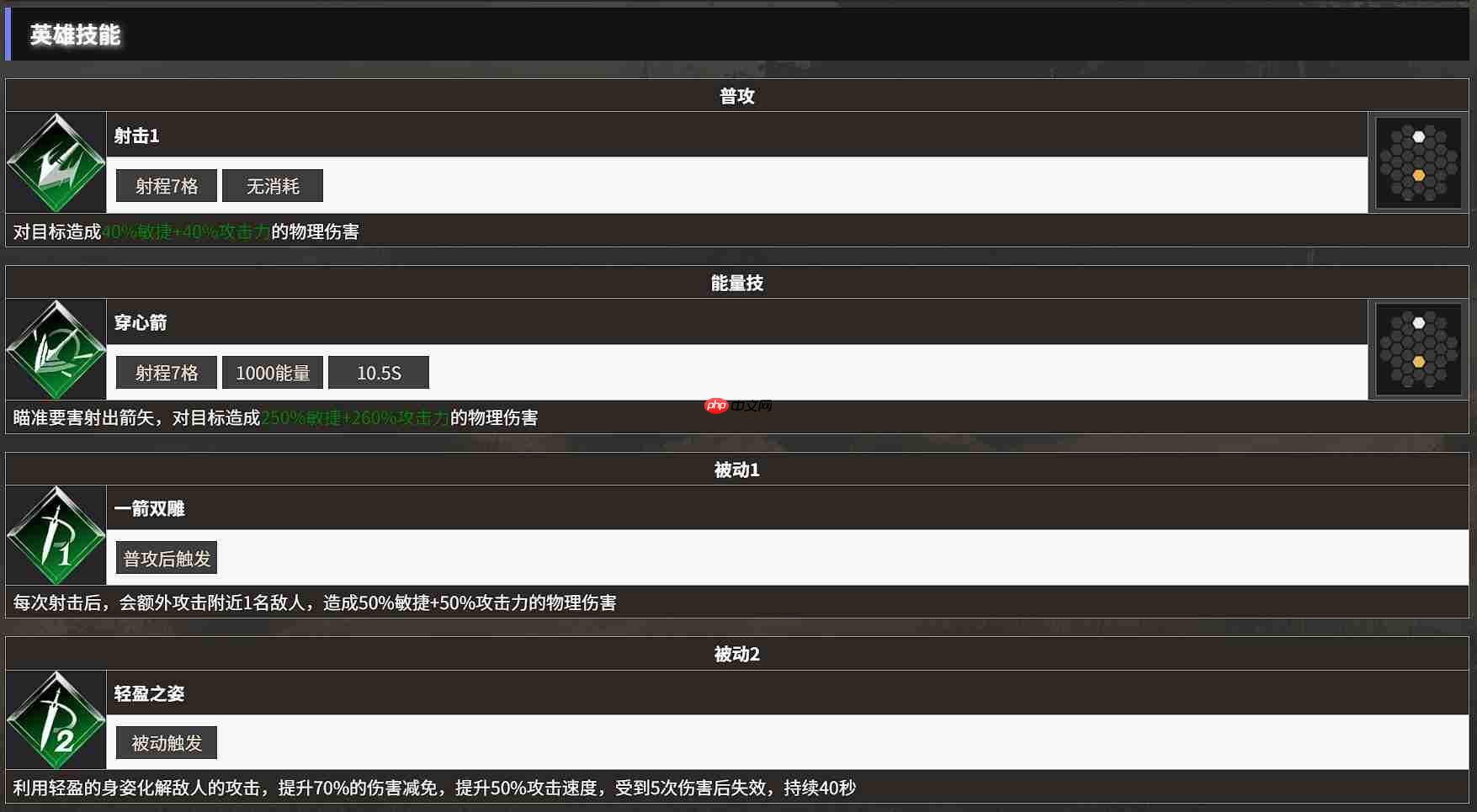Viewport: 1477px width, 812px height.
Task: Expand the 被动2 section
Action: (x=738, y=654)
